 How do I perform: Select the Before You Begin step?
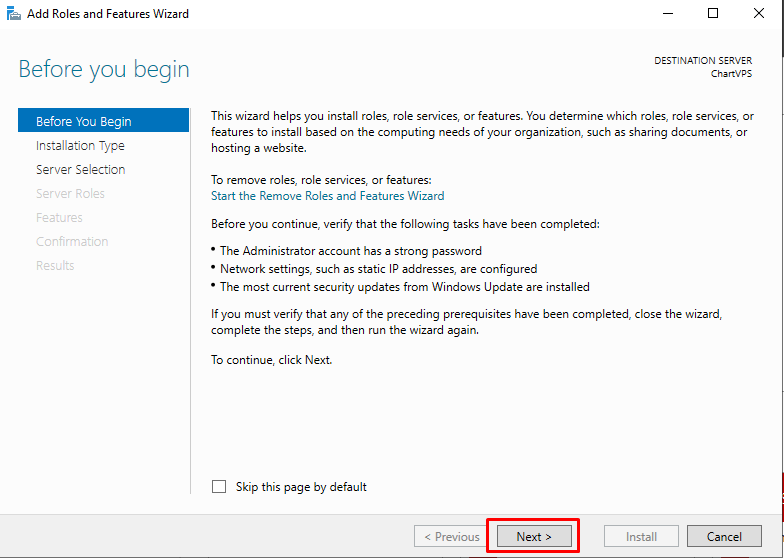click(x=84, y=122)
